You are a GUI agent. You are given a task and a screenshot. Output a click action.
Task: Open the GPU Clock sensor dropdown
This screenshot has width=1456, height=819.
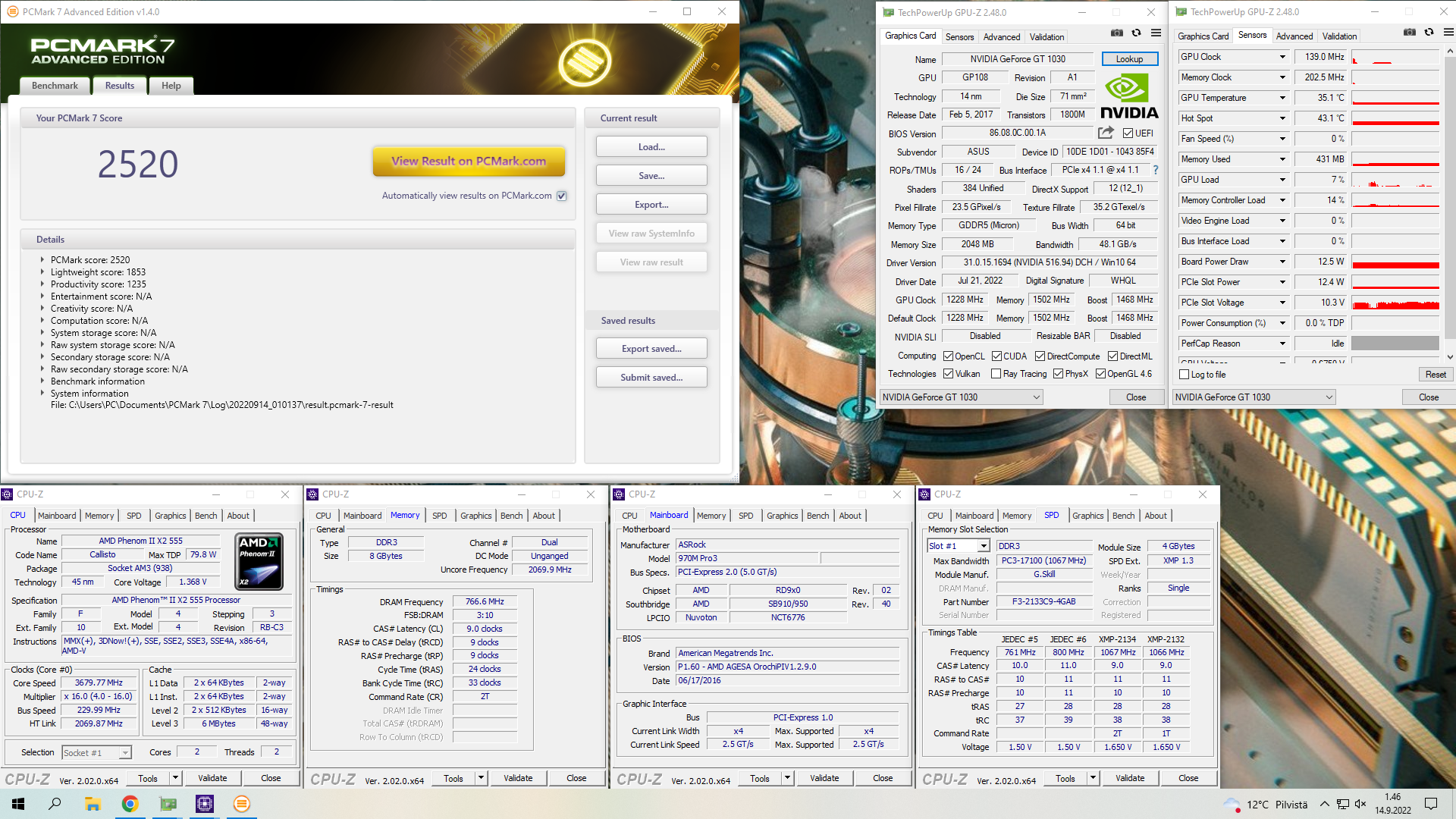[x=1282, y=57]
